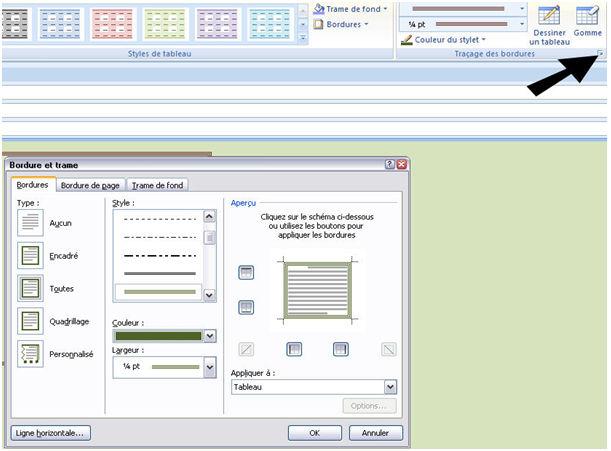Choose the Personnalisé border type
611x451 pixels.
[30, 354]
